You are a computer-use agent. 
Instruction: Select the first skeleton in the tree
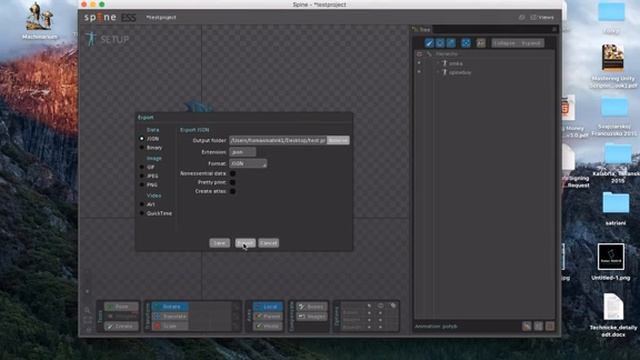[456, 63]
